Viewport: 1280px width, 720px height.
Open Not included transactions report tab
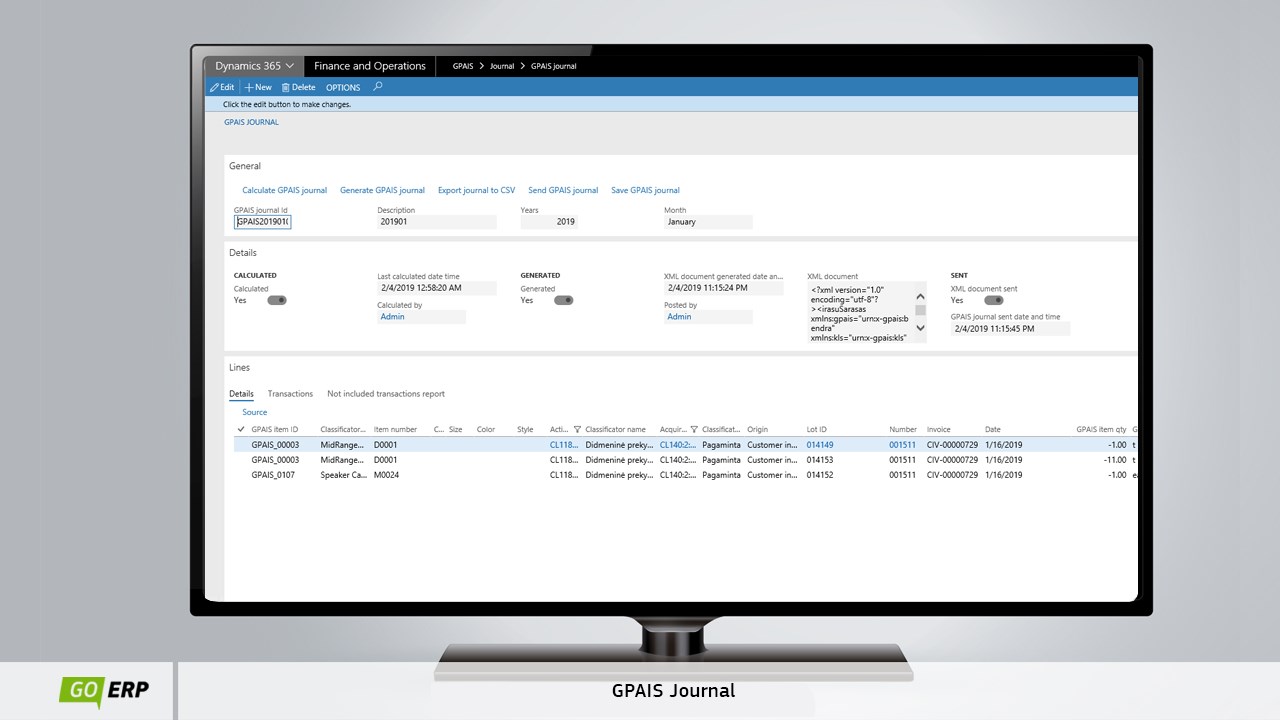[386, 394]
